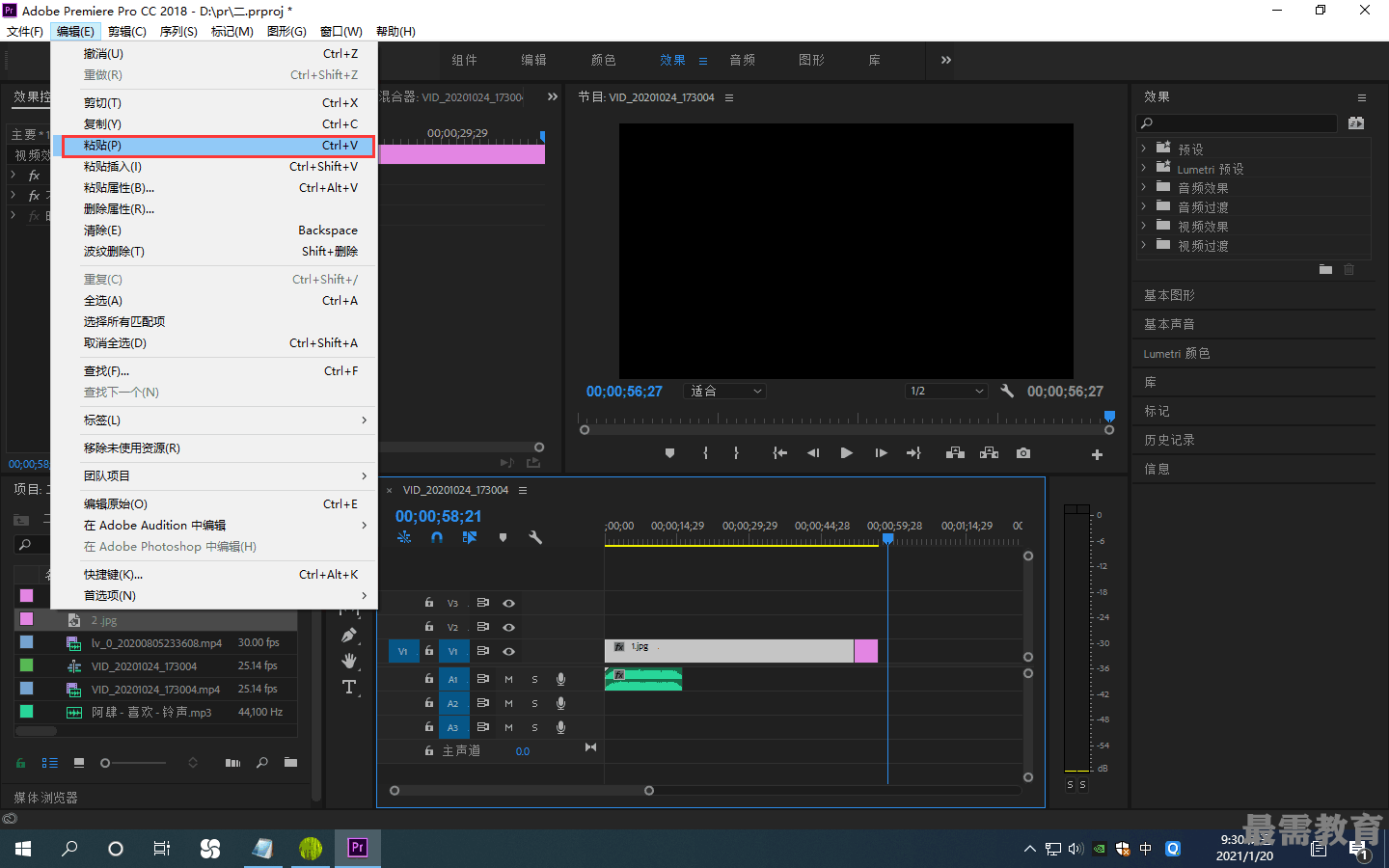The width and height of the screenshot is (1389, 868).
Task: Open the 序列(S) menu
Action: 178,32
